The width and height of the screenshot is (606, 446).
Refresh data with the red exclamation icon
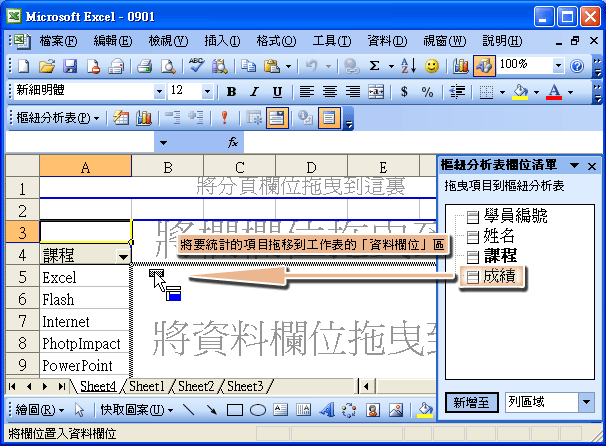pyautogui.click(x=225, y=117)
